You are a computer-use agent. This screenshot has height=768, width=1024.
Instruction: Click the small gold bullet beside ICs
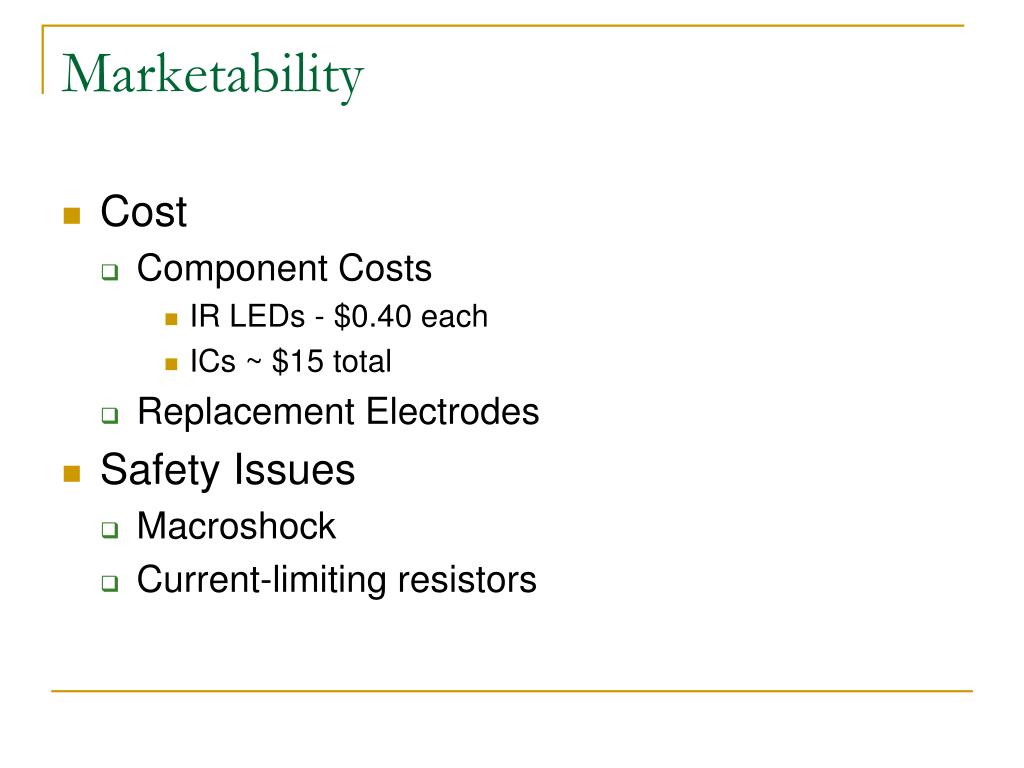click(x=171, y=364)
